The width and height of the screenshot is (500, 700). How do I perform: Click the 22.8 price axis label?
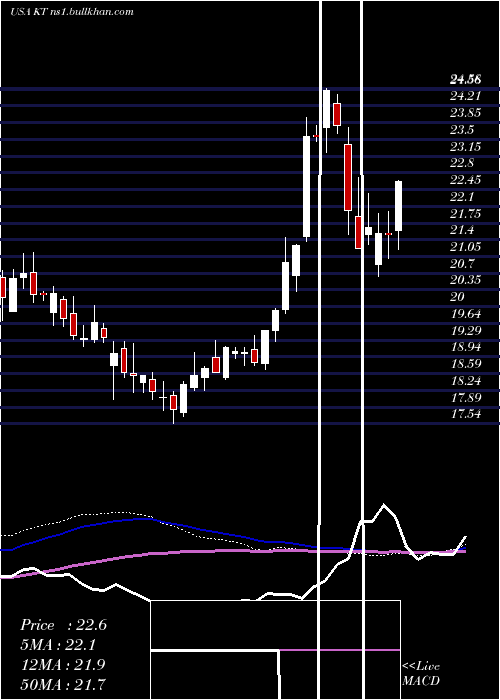(x=462, y=163)
